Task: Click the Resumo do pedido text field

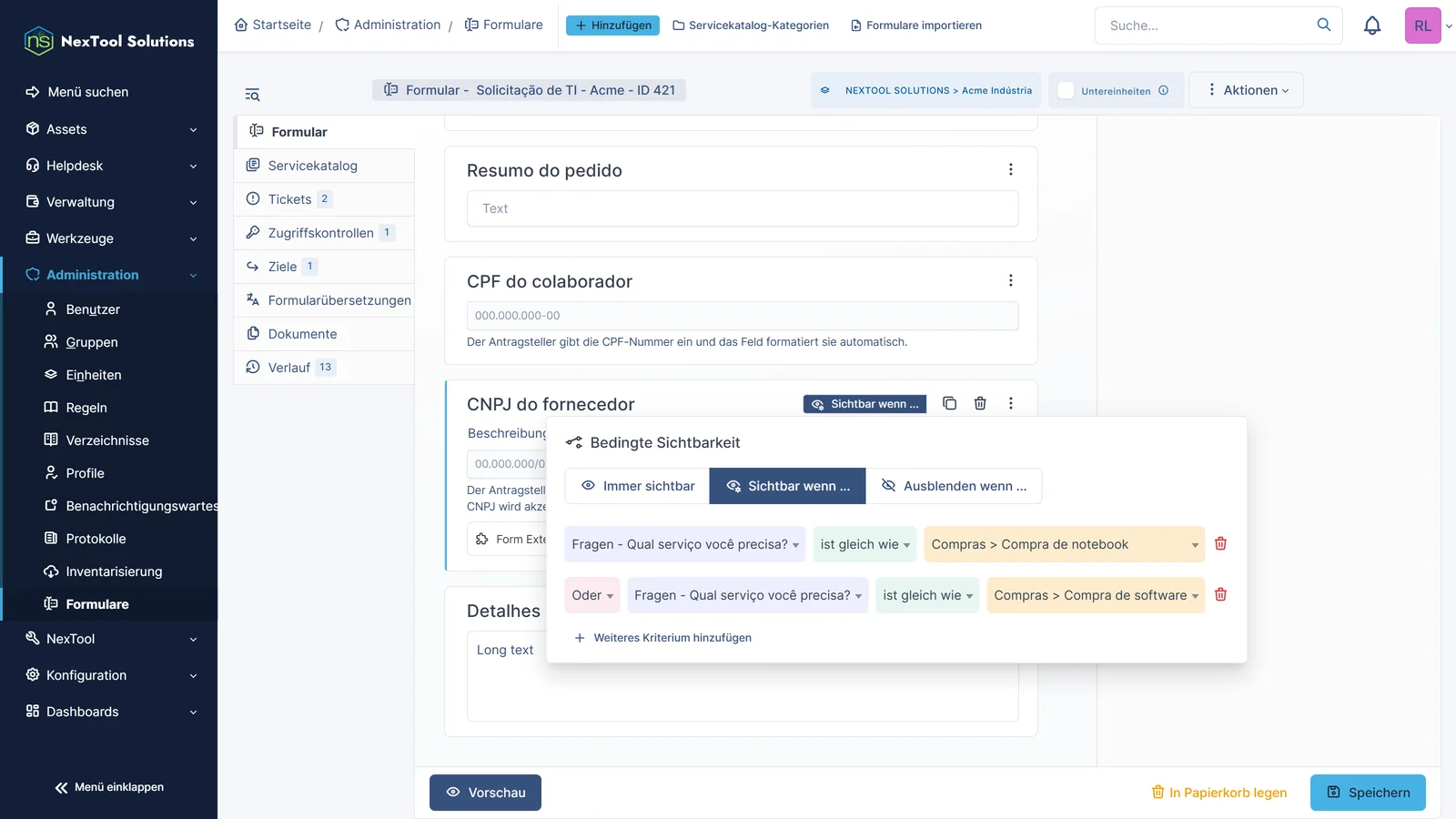Action: (743, 208)
